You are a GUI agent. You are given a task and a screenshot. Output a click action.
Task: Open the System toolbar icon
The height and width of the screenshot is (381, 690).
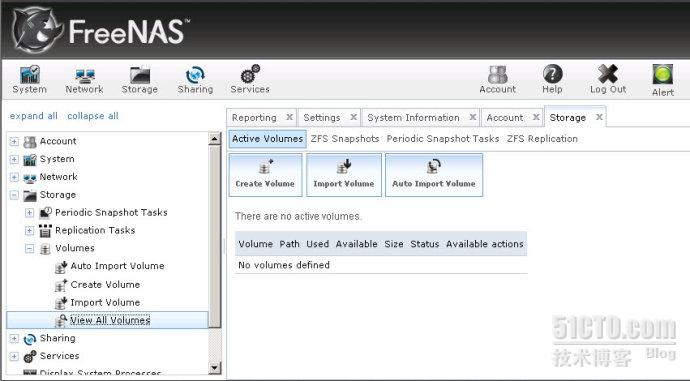29,80
